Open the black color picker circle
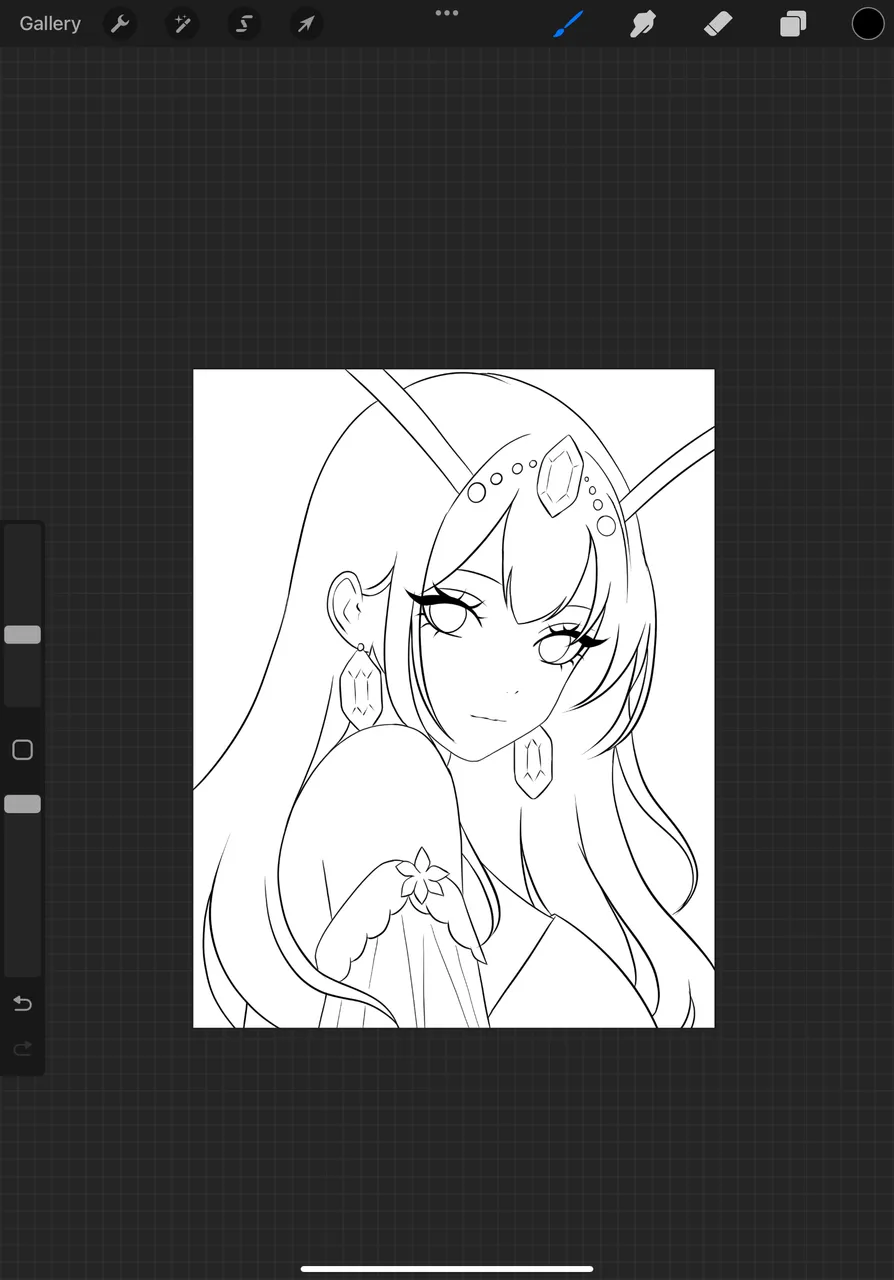Screen dimensions: 894x1280 pos(868,23)
